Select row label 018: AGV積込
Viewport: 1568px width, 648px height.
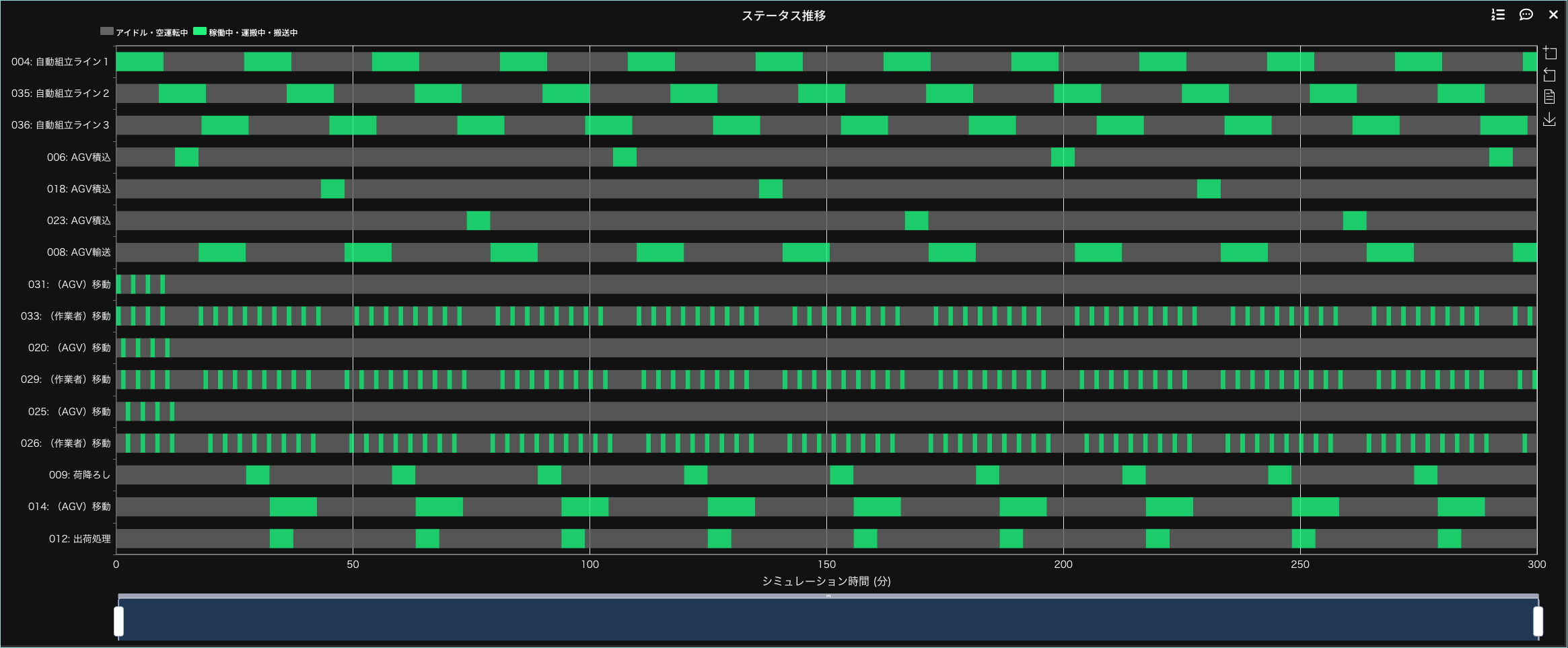(79, 189)
